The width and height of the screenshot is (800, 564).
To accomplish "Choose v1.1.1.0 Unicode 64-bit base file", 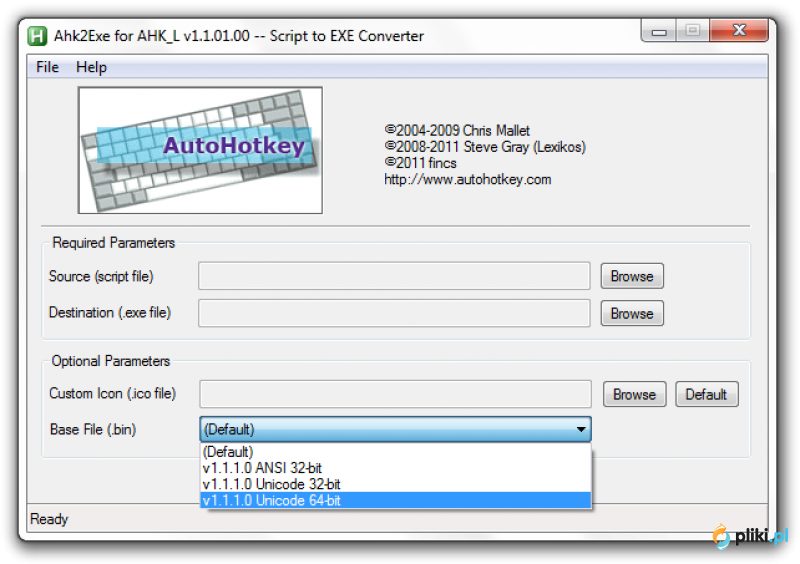I will coord(396,501).
